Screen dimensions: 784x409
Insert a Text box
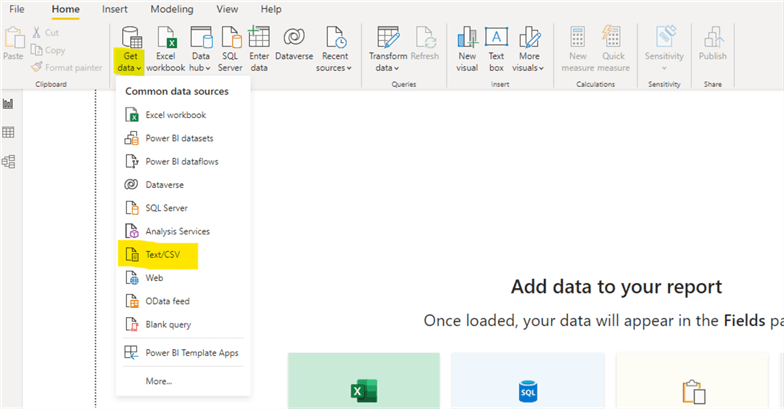coord(496,50)
